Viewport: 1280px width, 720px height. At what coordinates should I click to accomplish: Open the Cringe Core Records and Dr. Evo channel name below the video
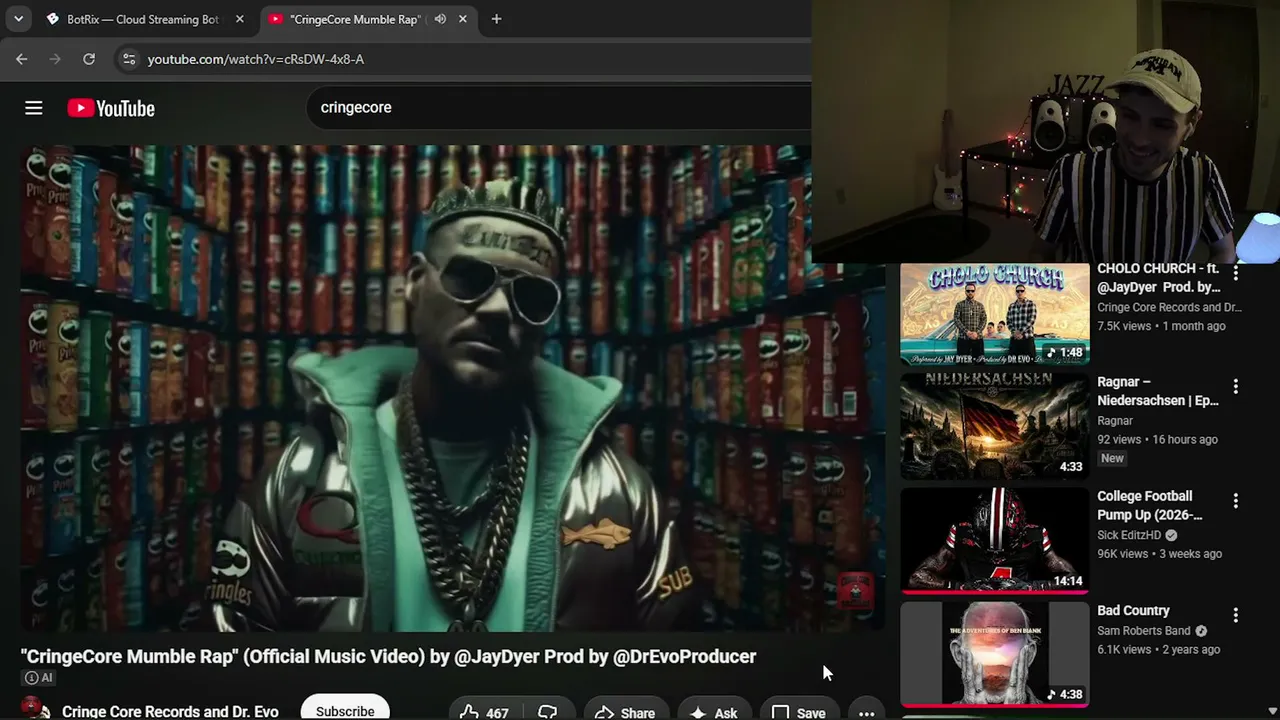[x=170, y=712]
